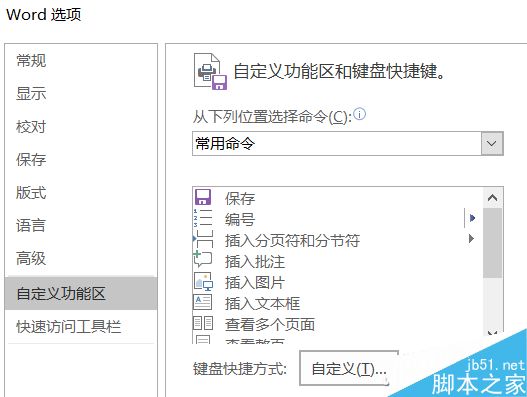Click the 自定义(T)... keyboard shortcut button

tap(349, 369)
